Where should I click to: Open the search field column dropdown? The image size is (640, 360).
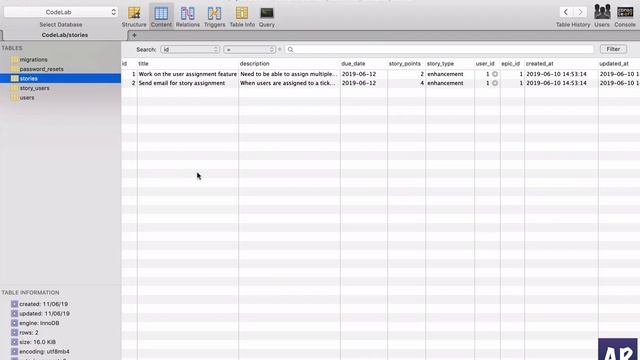tap(190, 49)
